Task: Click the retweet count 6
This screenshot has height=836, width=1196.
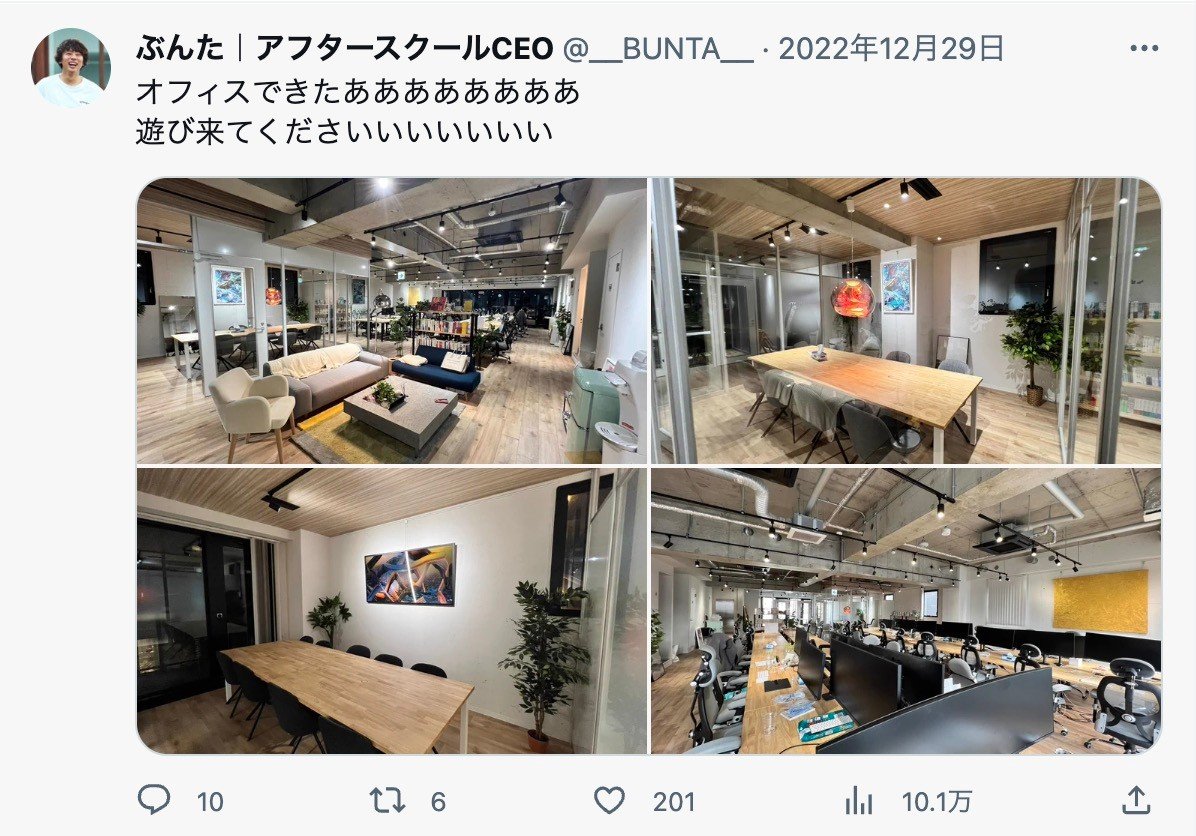Action: (x=438, y=802)
